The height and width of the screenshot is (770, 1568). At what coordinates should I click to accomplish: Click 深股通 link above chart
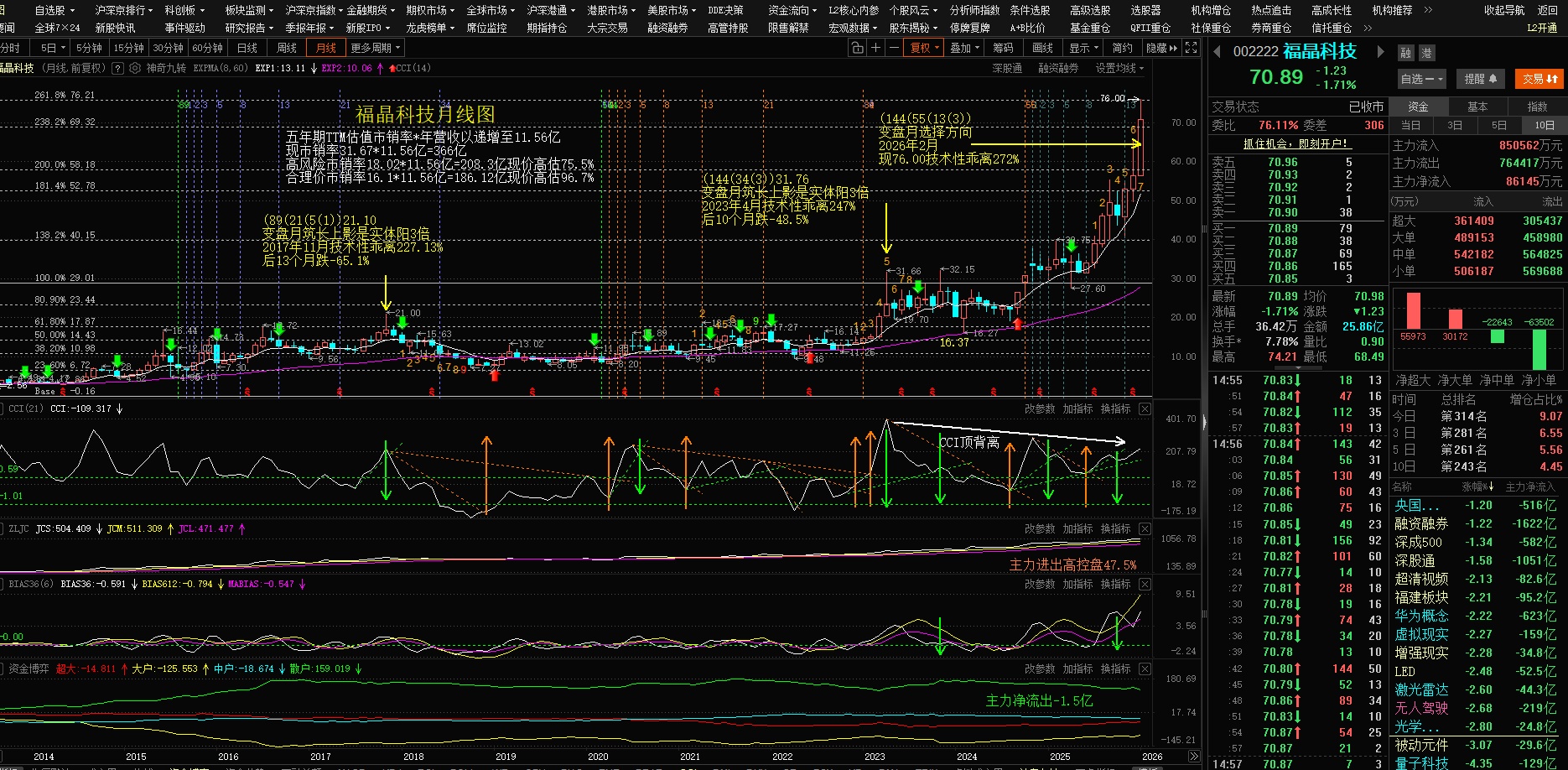tap(1007, 68)
